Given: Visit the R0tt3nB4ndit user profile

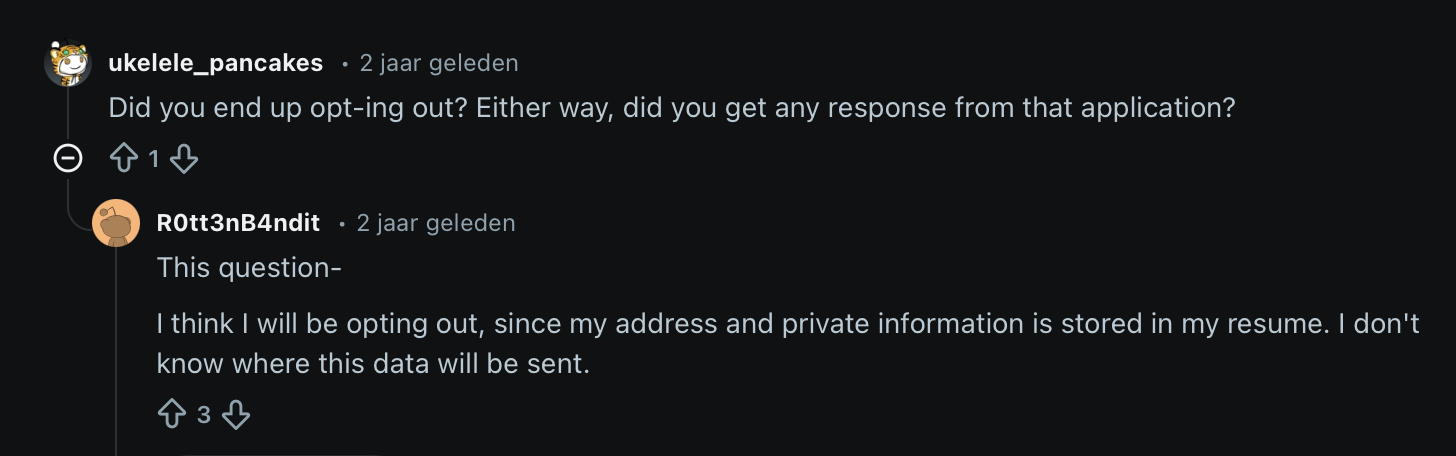Looking at the screenshot, I should (x=238, y=223).
